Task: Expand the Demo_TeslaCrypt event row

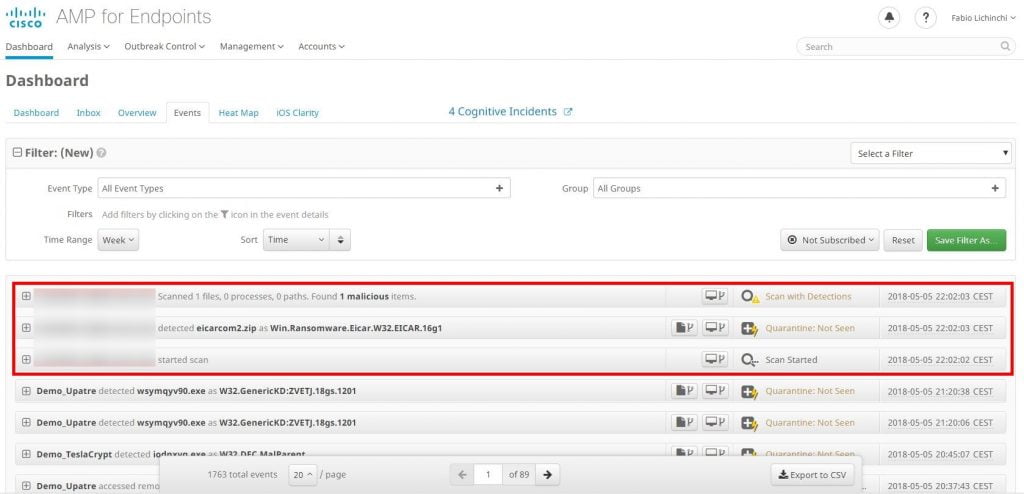Action: [x=26, y=453]
